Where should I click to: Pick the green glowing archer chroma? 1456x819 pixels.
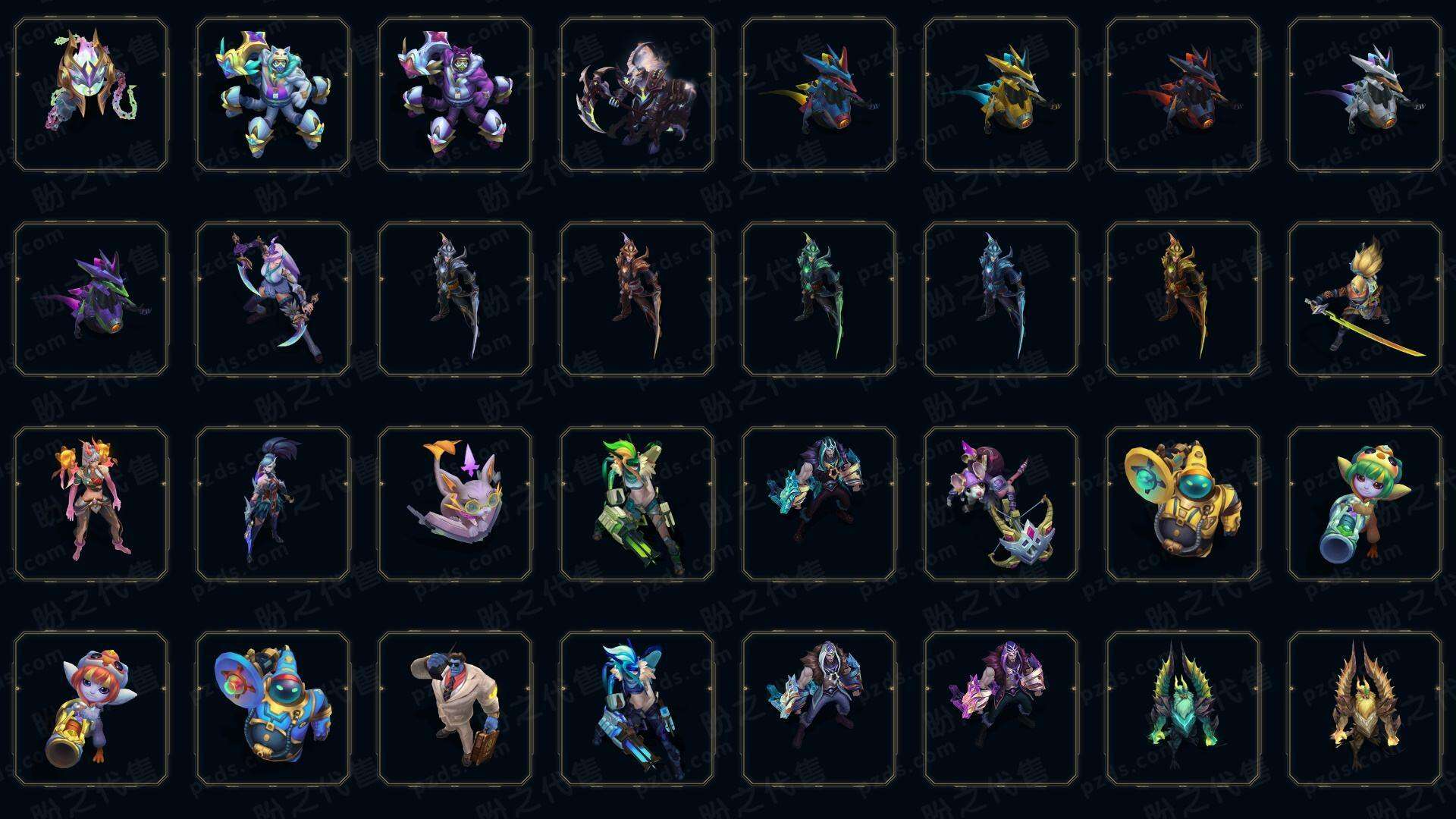(819, 300)
